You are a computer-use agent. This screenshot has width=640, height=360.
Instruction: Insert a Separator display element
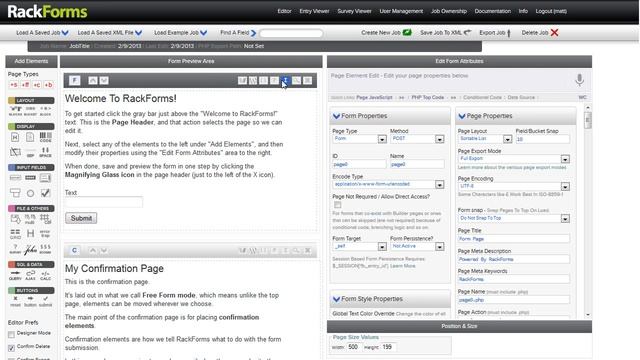(30, 153)
